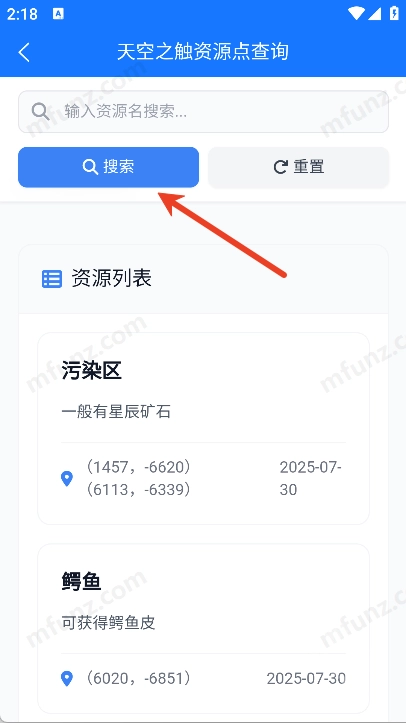Tap the location pin in 污染区 card
406x723 pixels.
tap(67, 479)
